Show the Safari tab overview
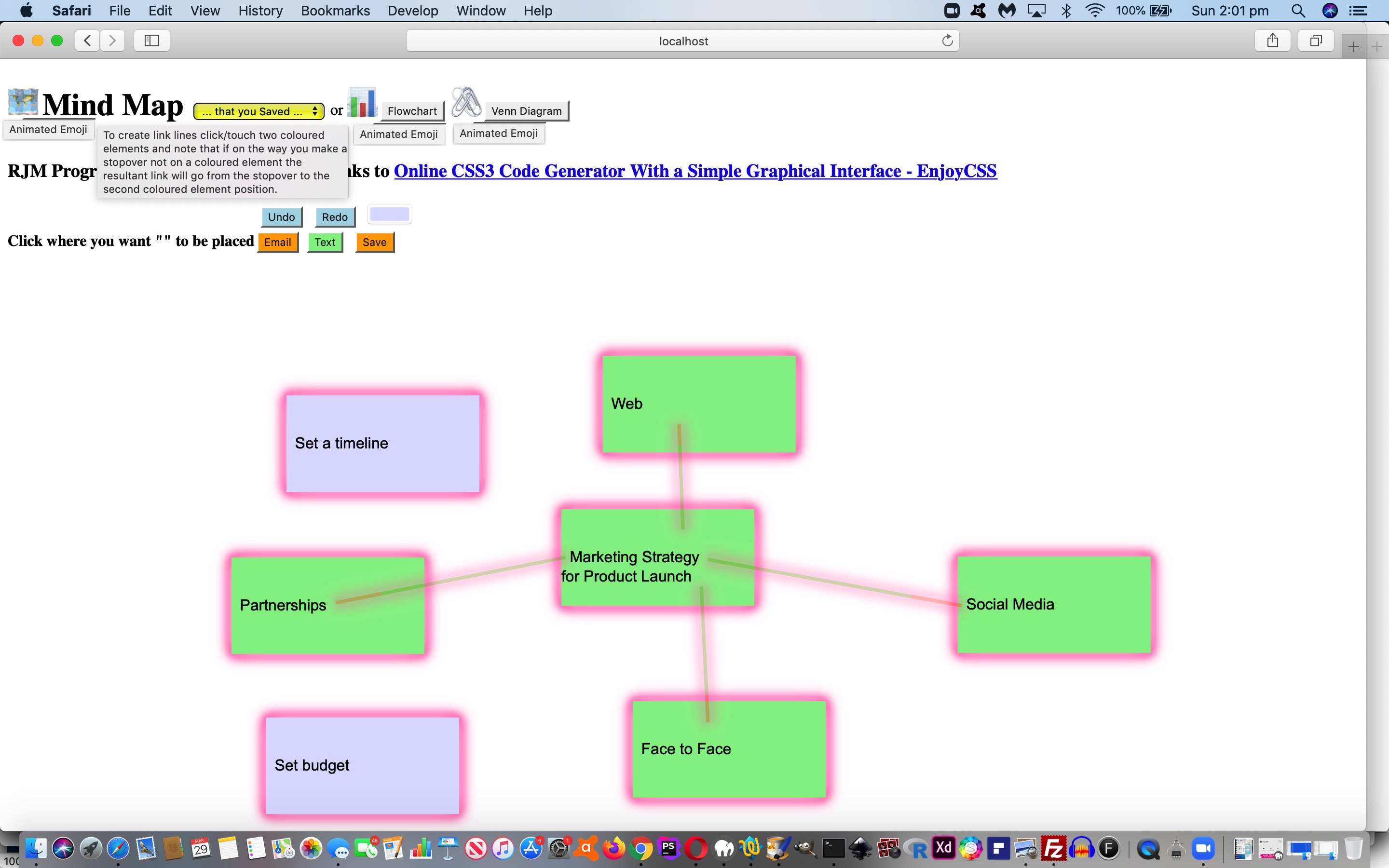Image resolution: width=1389 pixels, height=868 pixels. pos(1316,40)
